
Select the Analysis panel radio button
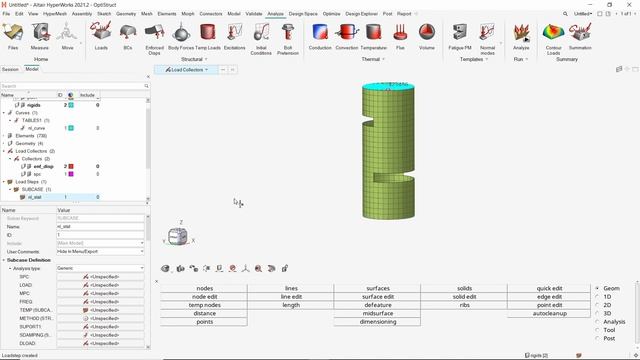(x=597, y=322)
